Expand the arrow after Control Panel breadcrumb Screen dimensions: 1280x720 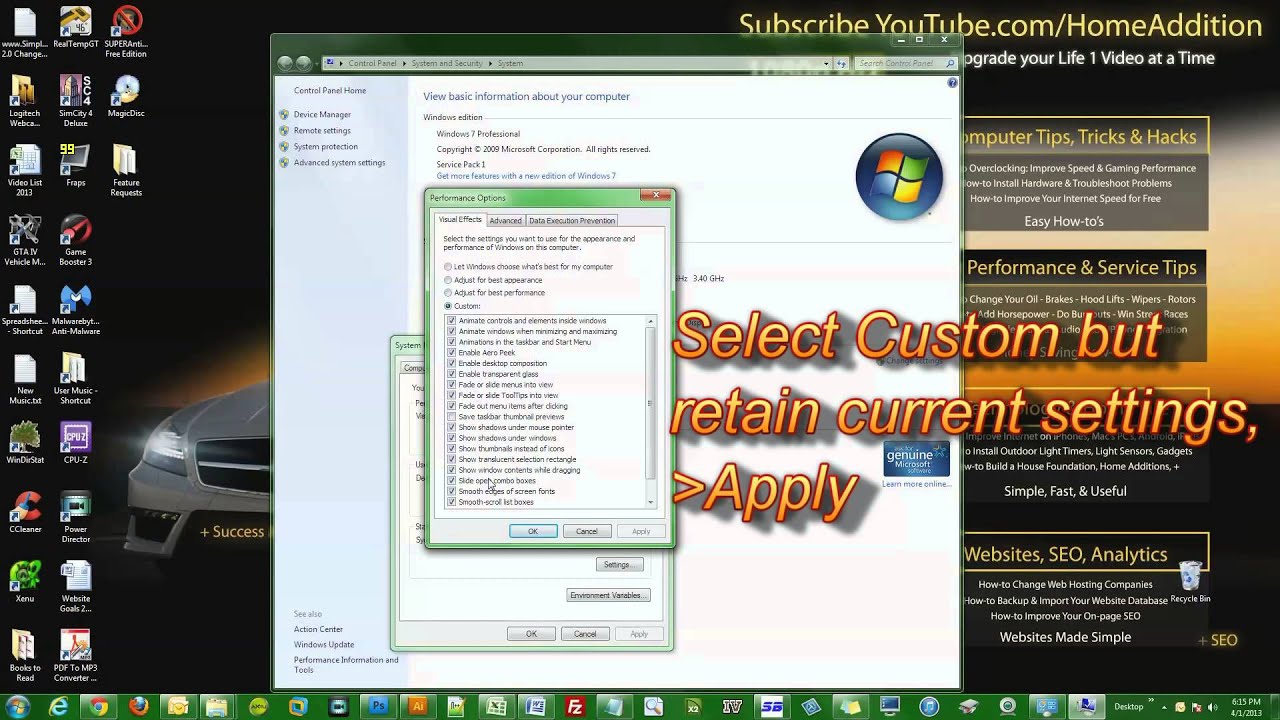tap(404, 63)
